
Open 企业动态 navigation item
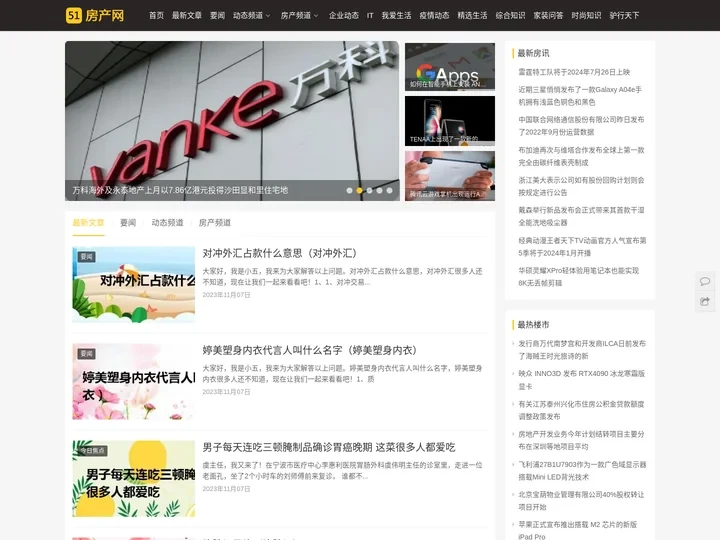coord(343,16)
